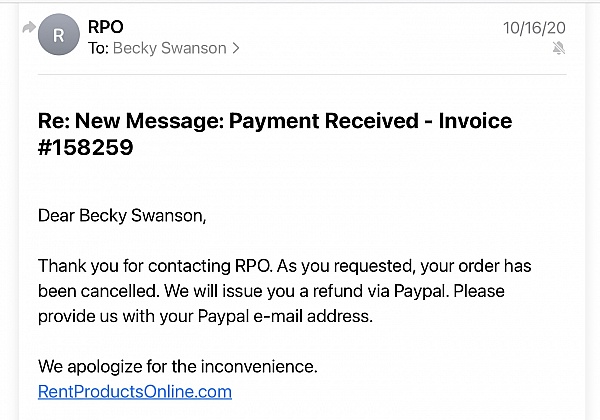Viewport: 600px width, 420px height.
Task: Click the words "Payment Received" in subject
Action: [x=324, y=121]
